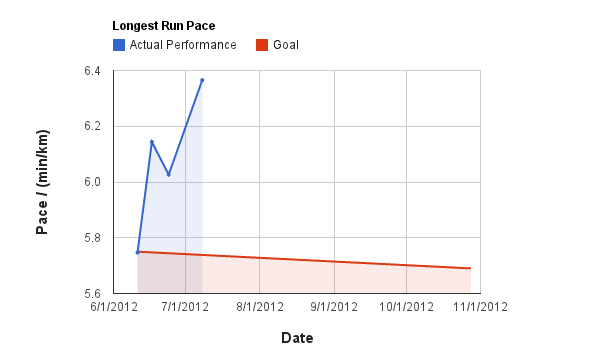Click the 11/1/2012 x-axis label
593x363 pixels.
point(481,307)
